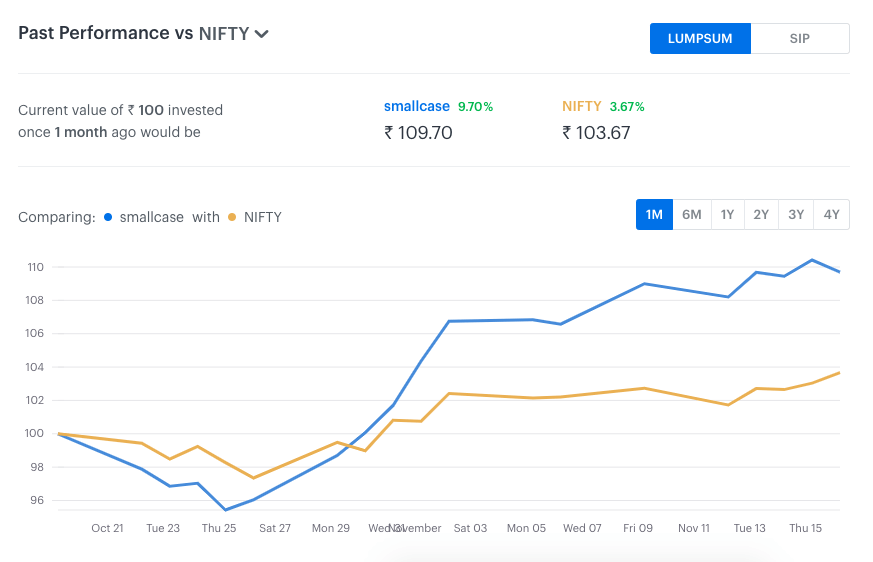Select the LUMPSUM investment mode
The width and height of the screenshot is (873, 562).
[x=700, y=38]
